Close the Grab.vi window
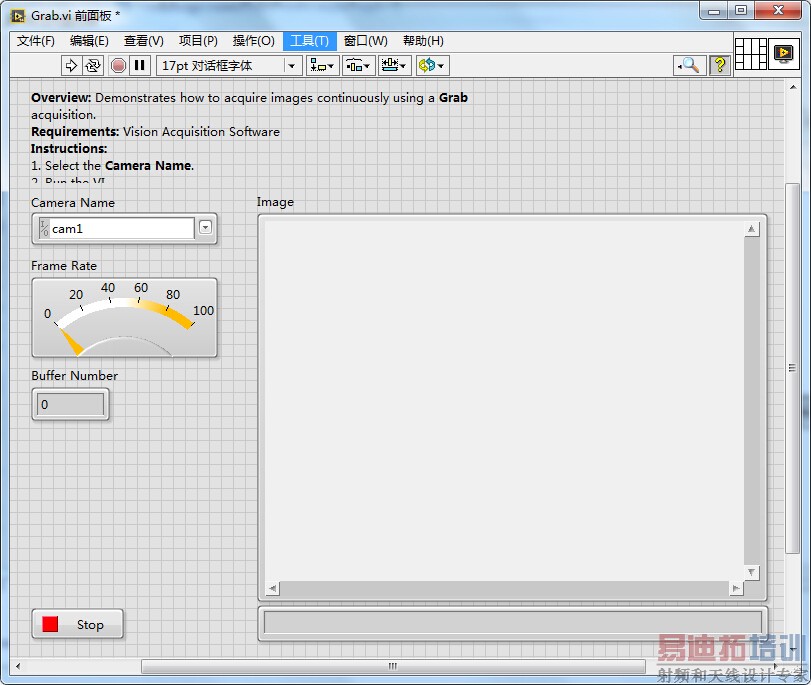The height and width of the screenshot is (685, 811). pos(778,10)
